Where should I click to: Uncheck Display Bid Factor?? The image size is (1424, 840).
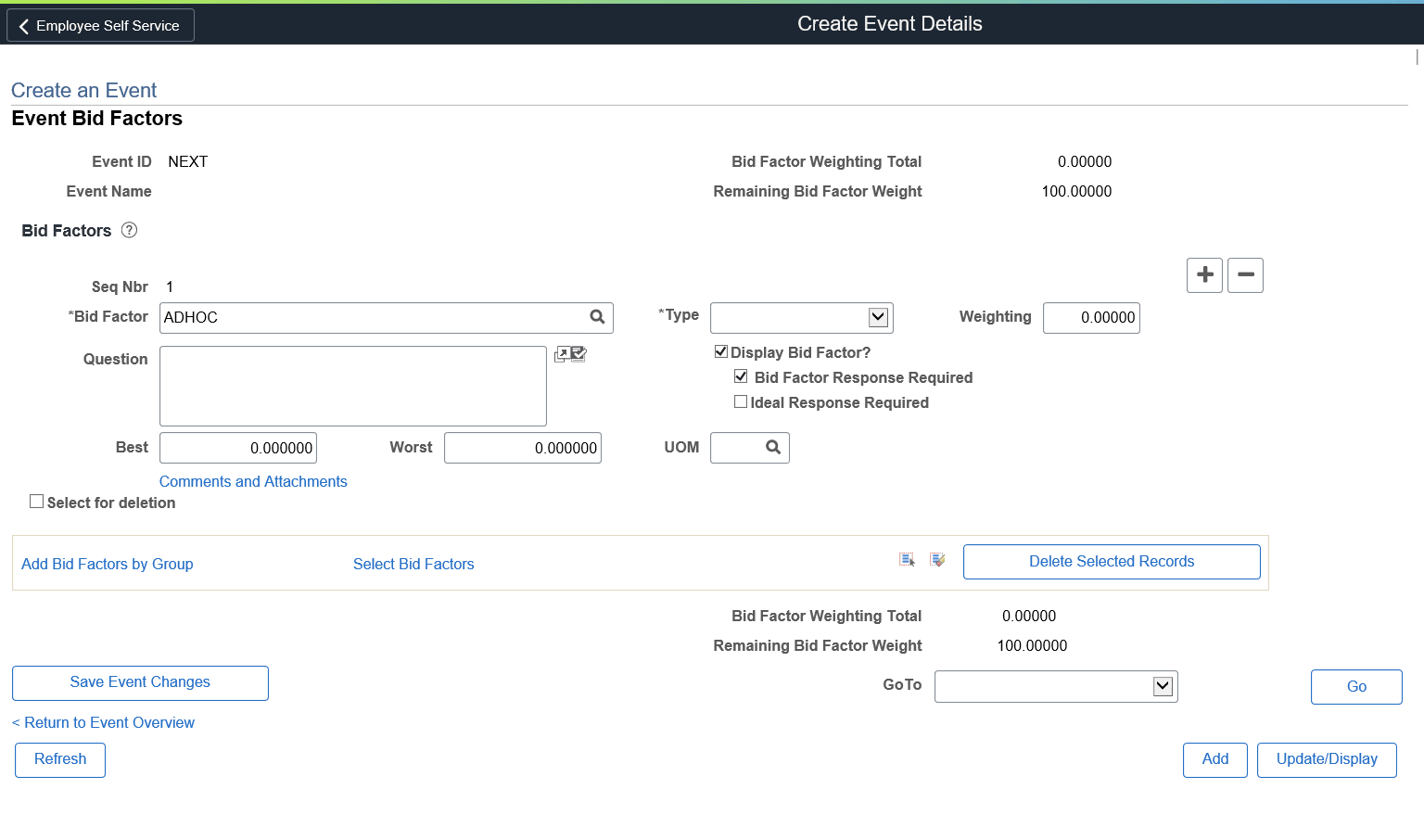[721, 350]
